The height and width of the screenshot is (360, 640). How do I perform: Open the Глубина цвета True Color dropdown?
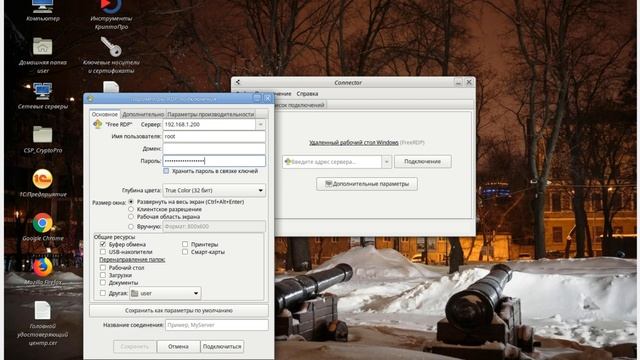pyautogui.click(x=214, y=190)
